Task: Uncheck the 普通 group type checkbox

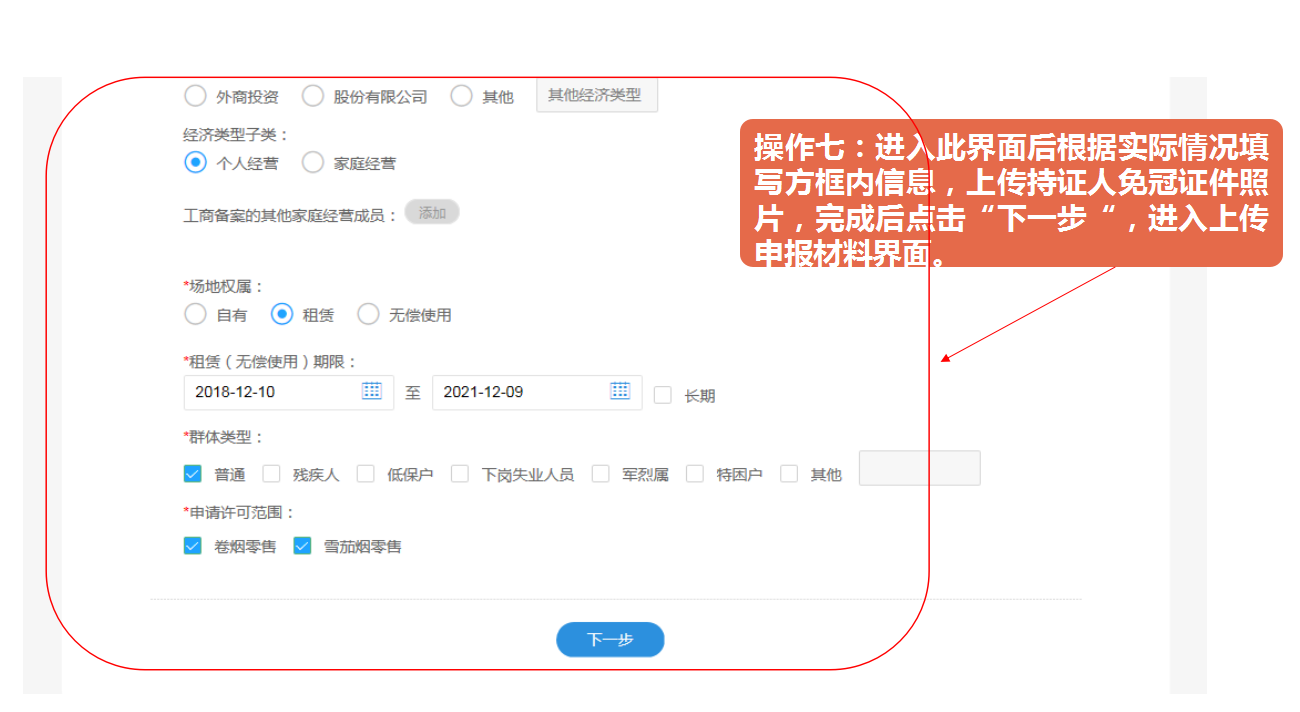Action: point(192,473)
